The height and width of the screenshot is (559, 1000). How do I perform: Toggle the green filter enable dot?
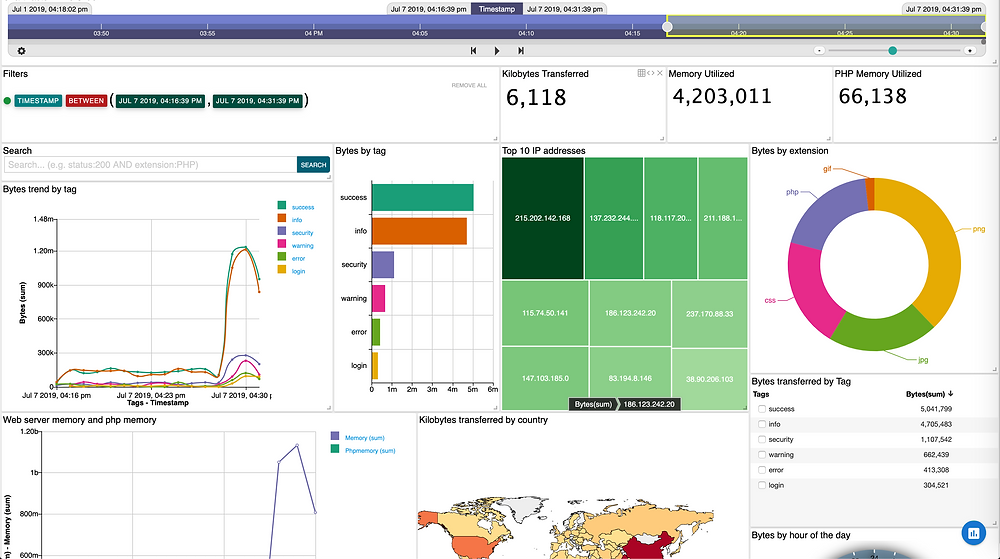click(x=7, y=101)
